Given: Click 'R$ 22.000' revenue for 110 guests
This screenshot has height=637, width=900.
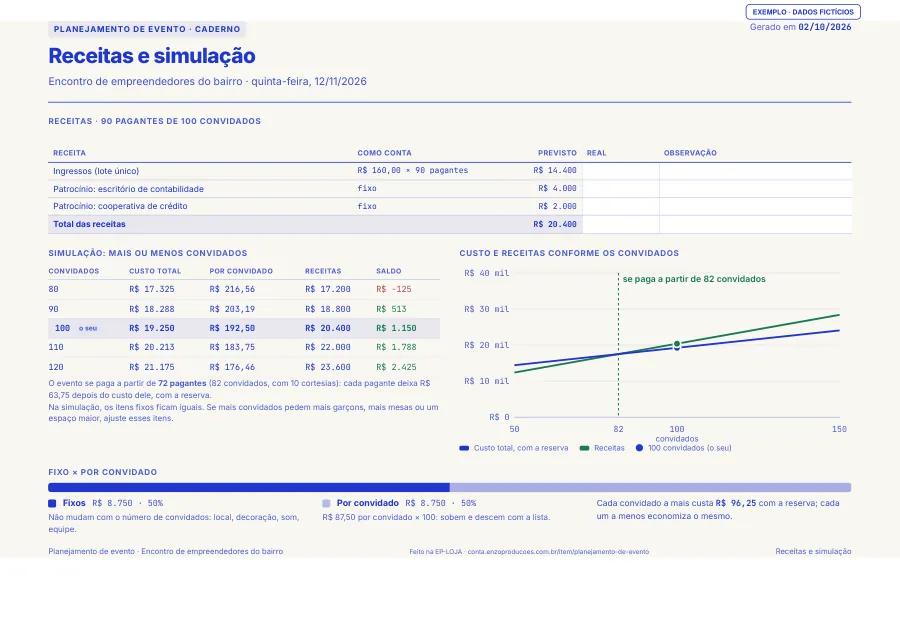Looking at the screenshot, I should [328, 347].
